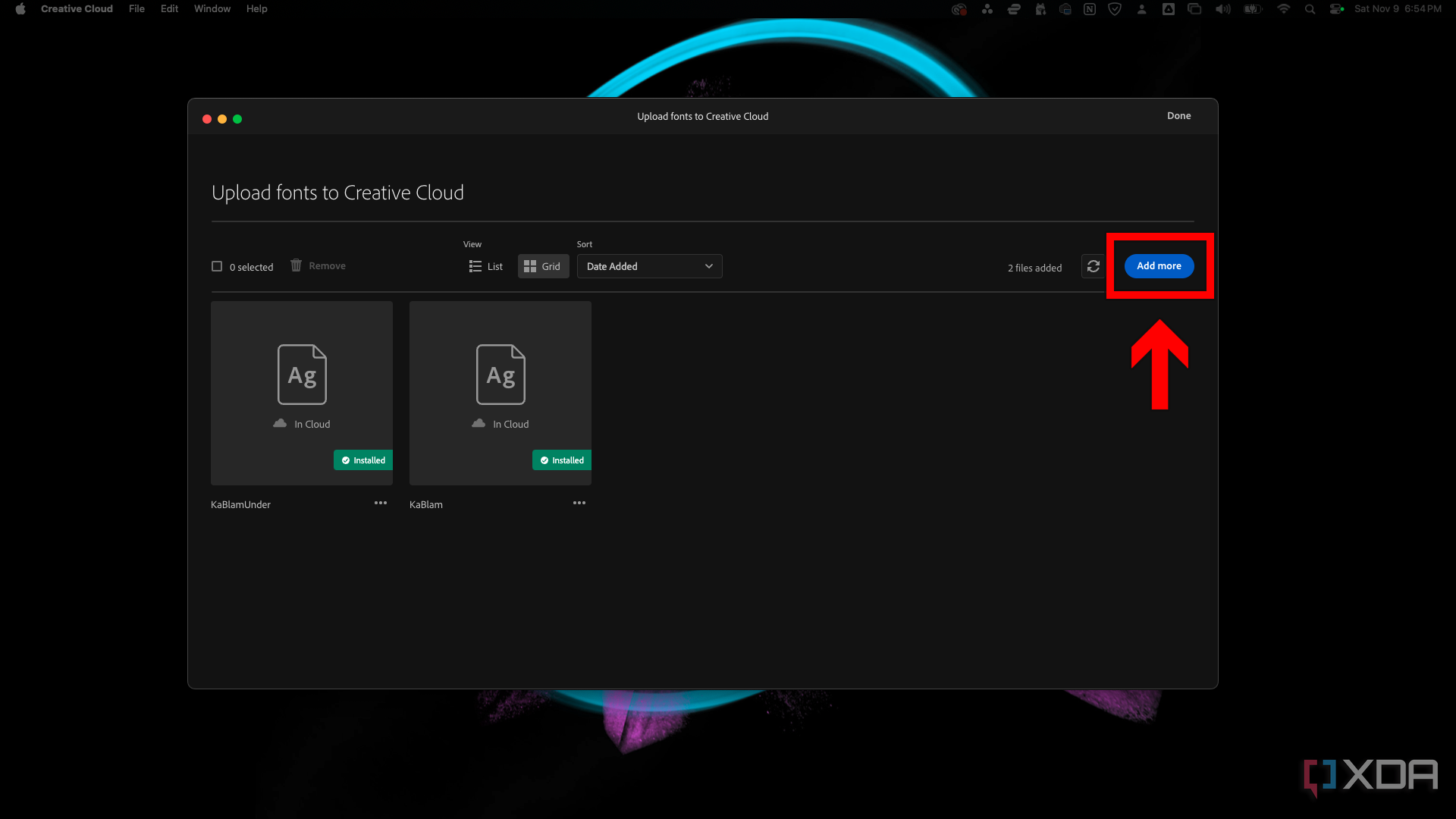Click KaBlam font file Ag icon
The image size is (1456, 819).
(x=500, y=375)
